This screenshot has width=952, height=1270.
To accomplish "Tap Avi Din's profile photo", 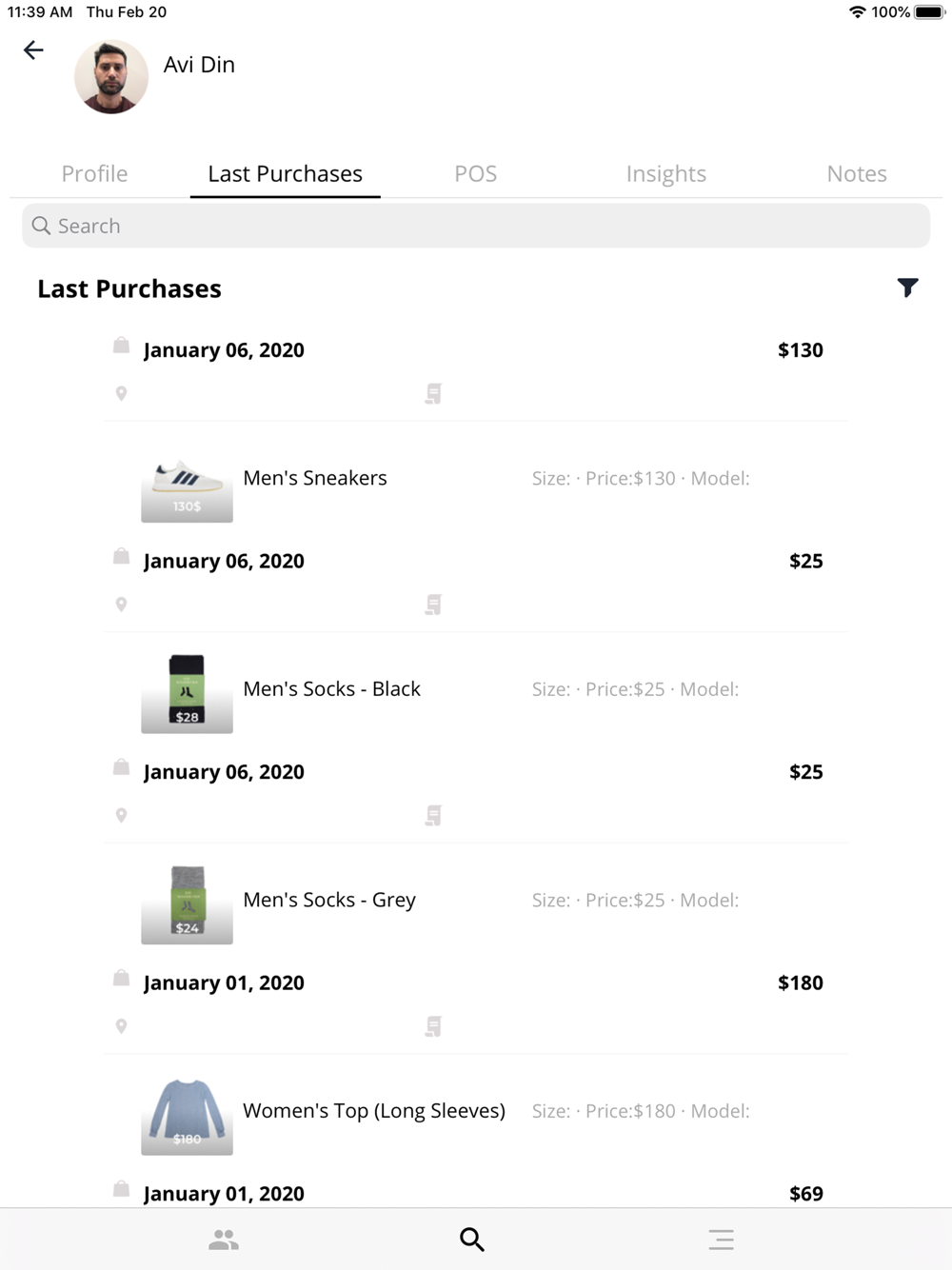I will (x=111, y=76).
